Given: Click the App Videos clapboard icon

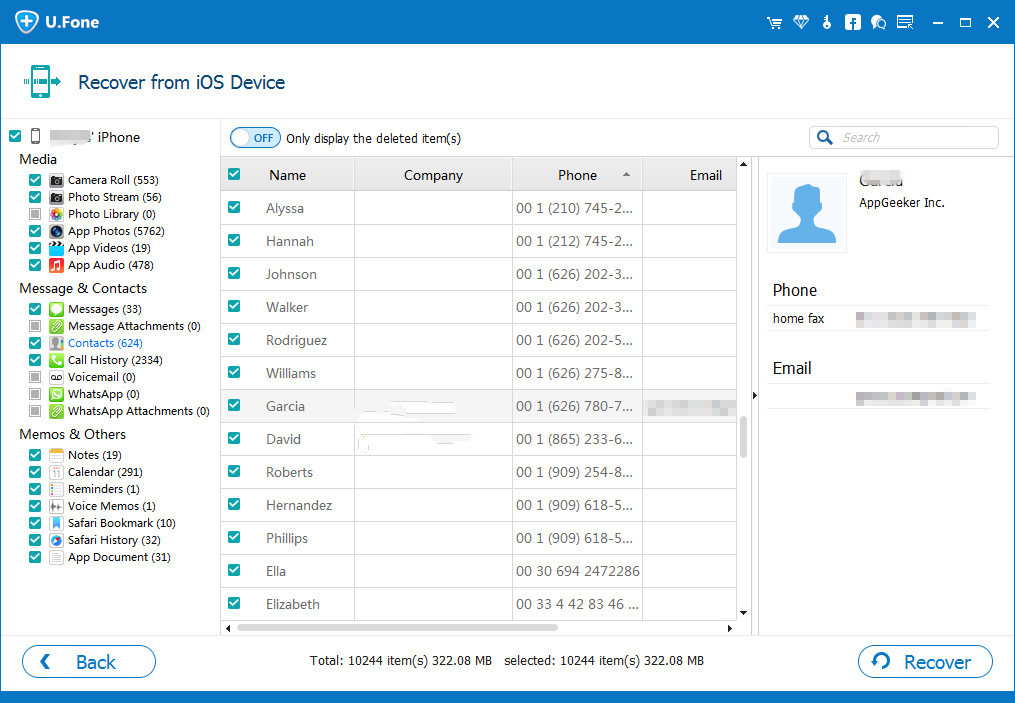Looking at the screenshot, I should pos(56,248).
